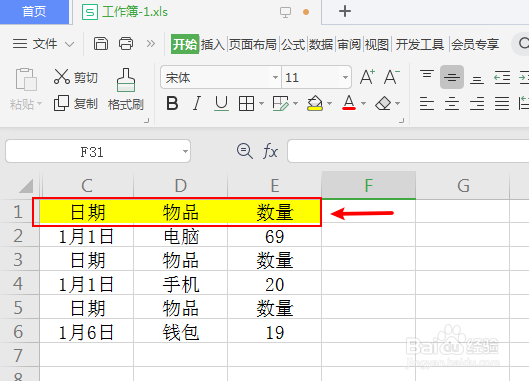Toggle middle vertical alignment
The height and width of the screenshot is (381, 529).
pyautogui.click(x=452, y=77)
